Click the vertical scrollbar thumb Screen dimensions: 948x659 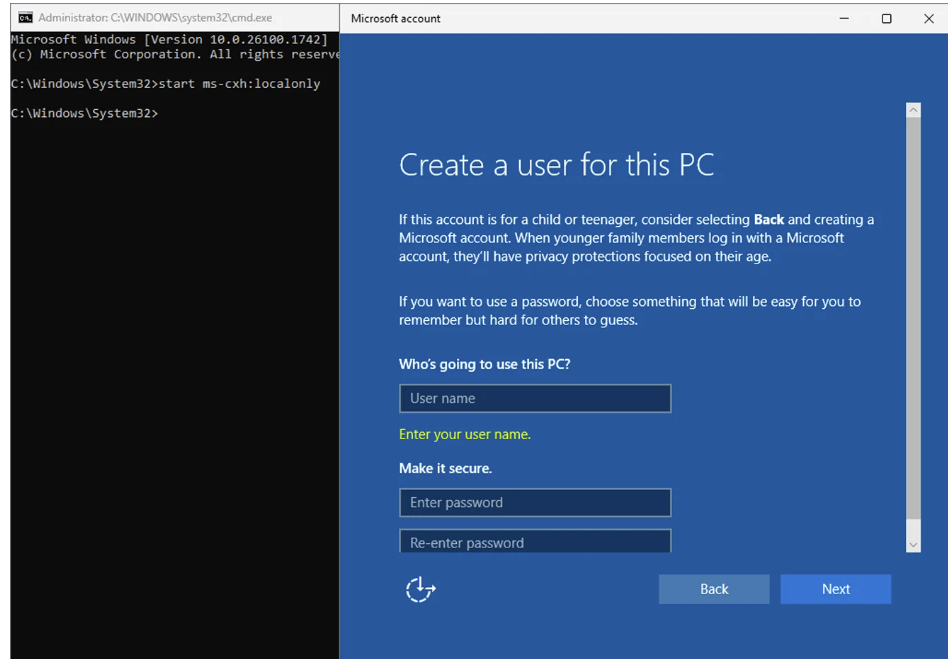[x=914, y=317]
